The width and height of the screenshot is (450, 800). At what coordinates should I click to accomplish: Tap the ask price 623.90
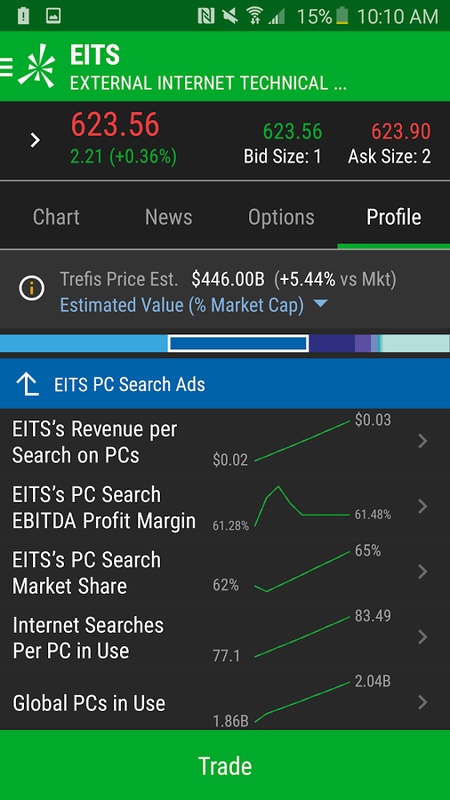click(401, 132)
